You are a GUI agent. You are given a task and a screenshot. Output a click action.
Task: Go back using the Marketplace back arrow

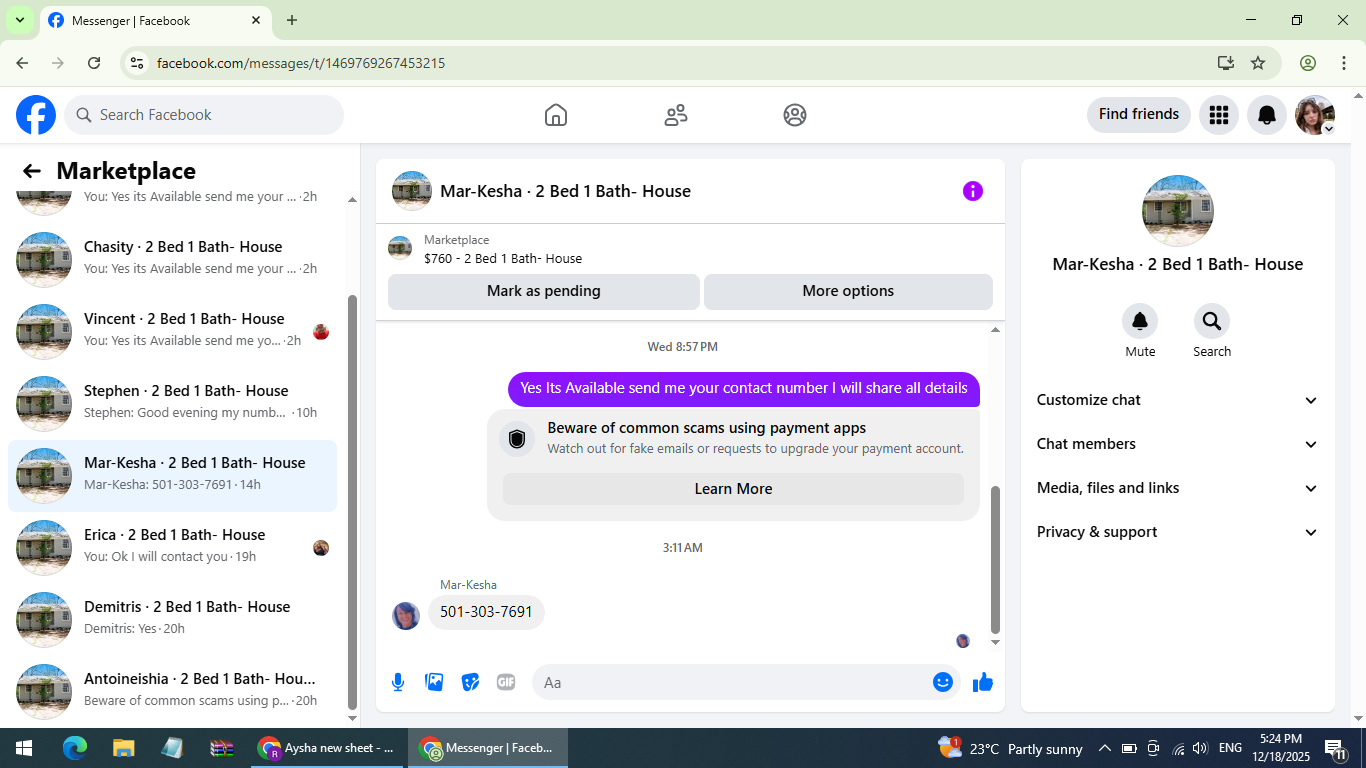[x=32, y=171]
